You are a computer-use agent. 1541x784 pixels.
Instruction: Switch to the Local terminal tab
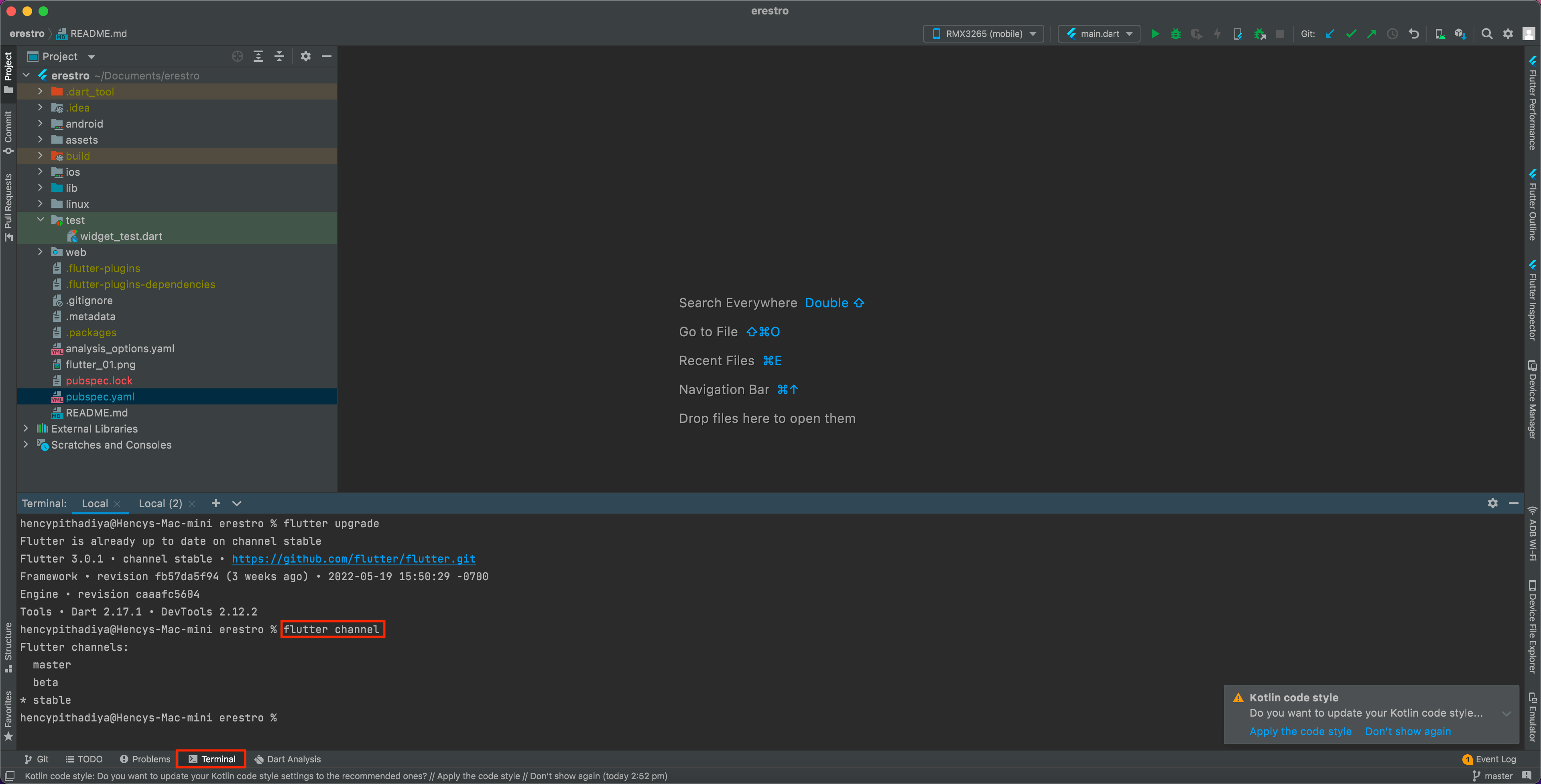pos(95,503)
